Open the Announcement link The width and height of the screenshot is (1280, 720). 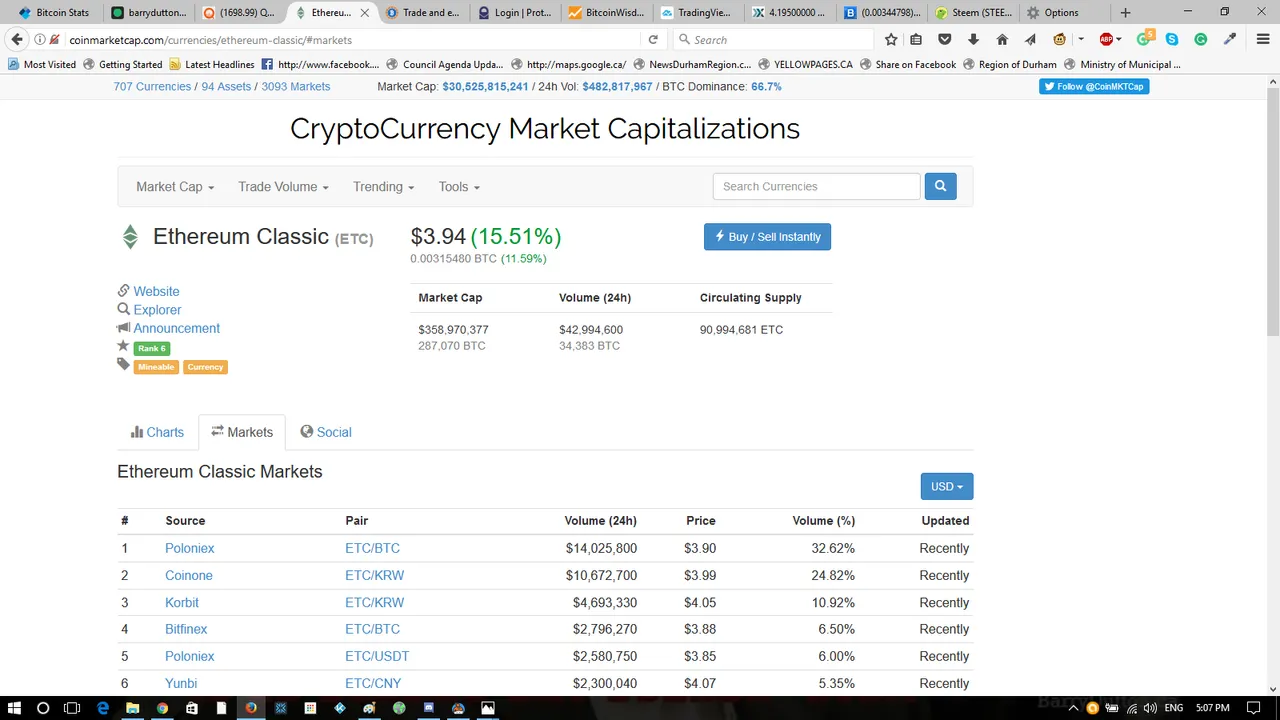176,328
